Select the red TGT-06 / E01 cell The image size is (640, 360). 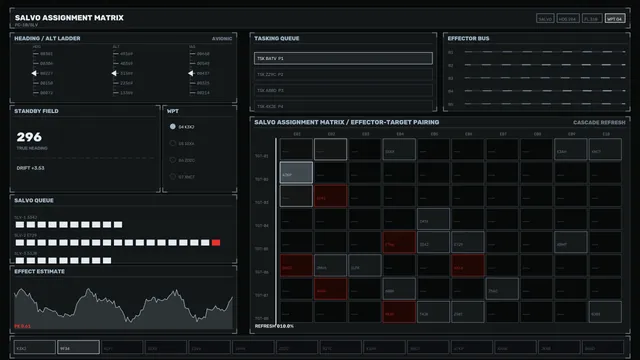tap(296, 265)
